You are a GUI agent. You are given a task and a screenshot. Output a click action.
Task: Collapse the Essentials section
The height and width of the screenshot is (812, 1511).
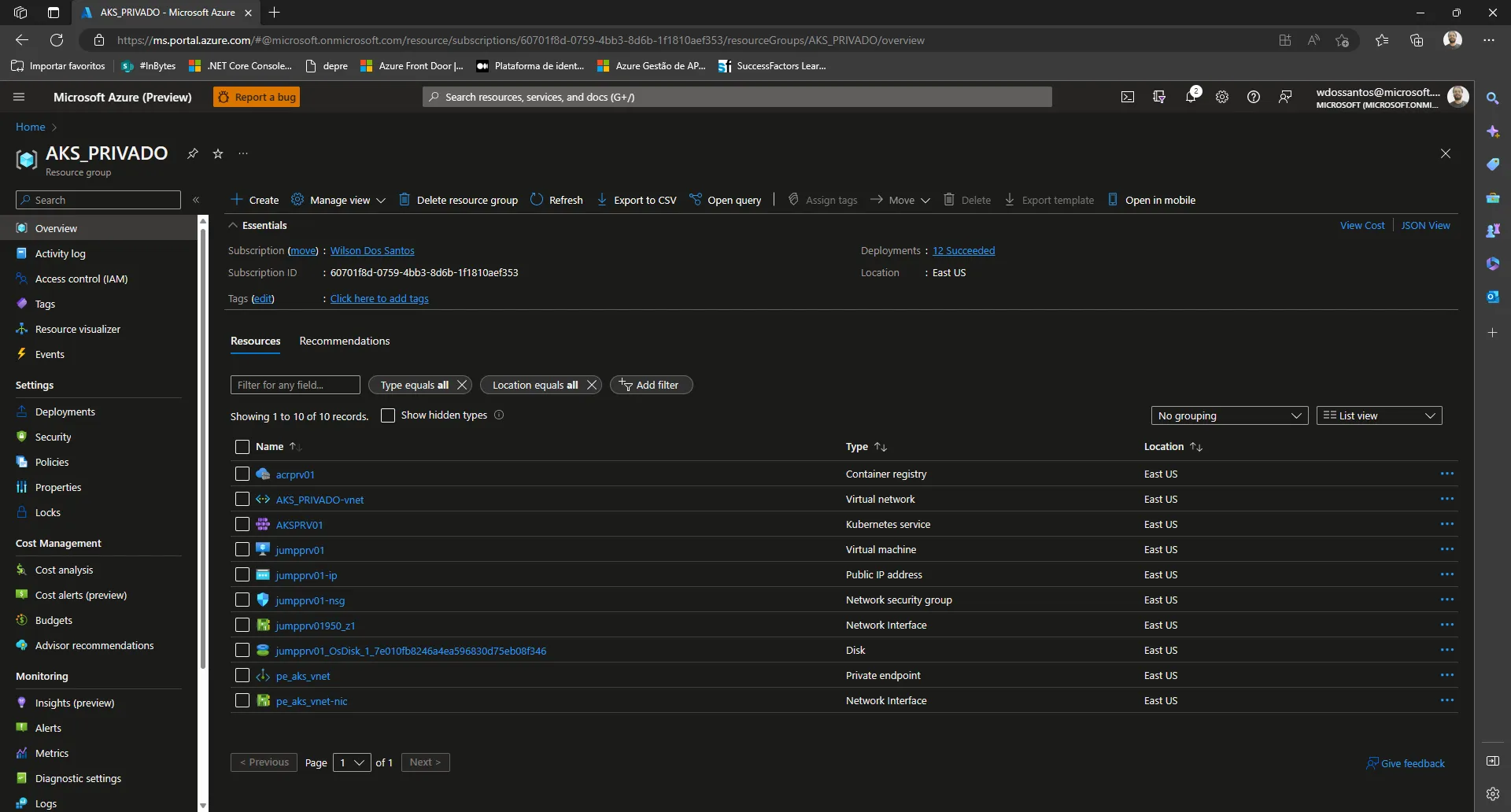coord(257,225)
